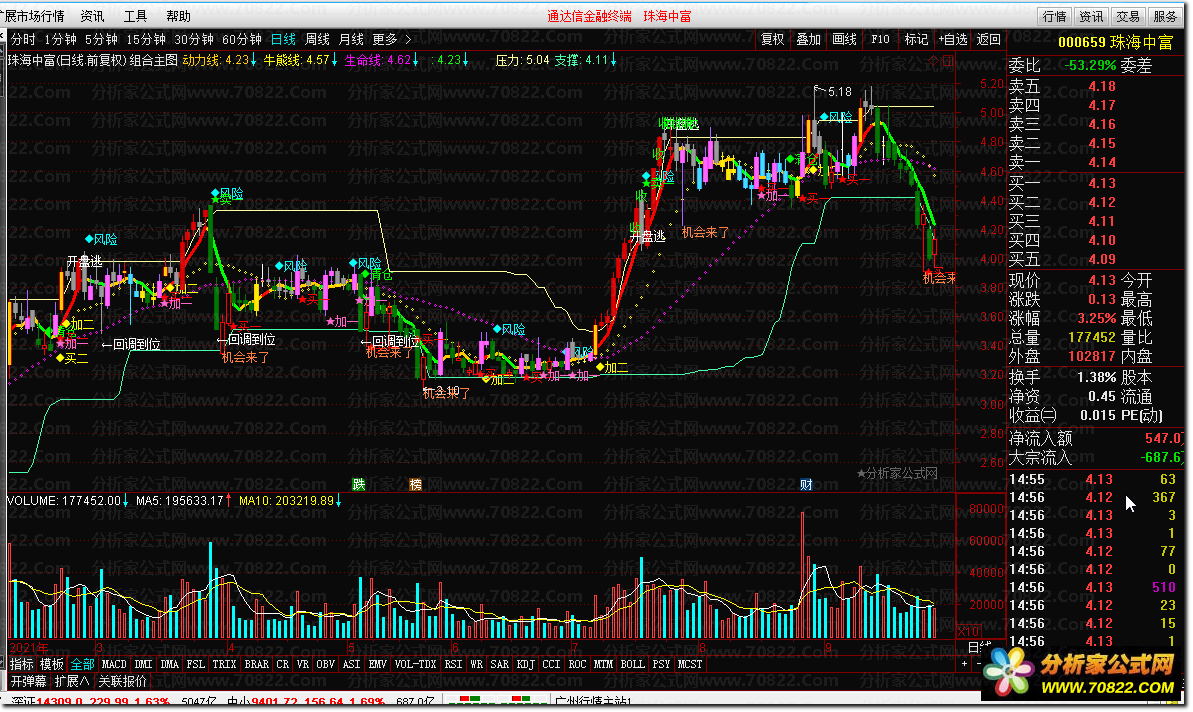Click the green 跌 badge below the chart

pyautogui.click(x=358, y=485)
